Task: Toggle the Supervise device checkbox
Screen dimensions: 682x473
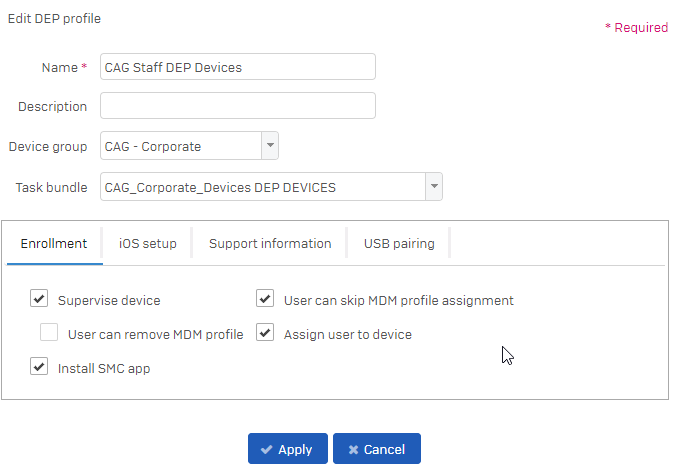Action: (39, 299)
